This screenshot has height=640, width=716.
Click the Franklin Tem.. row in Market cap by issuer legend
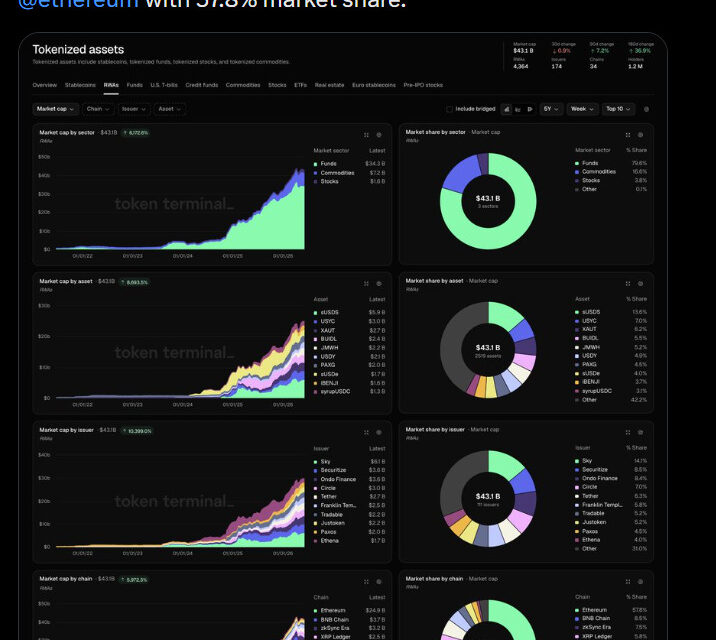[349, 505]
